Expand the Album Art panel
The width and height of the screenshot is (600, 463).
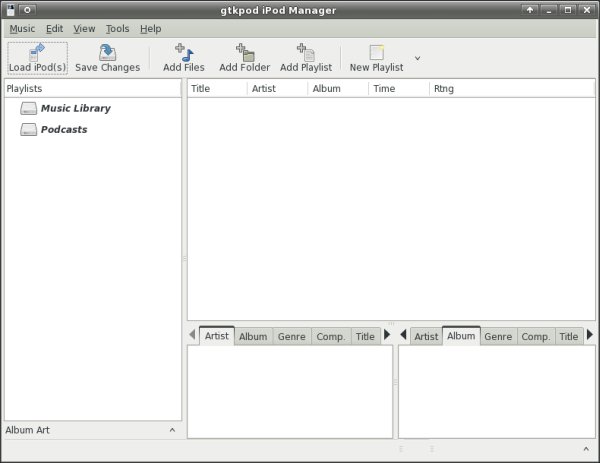click(x=172, y=430)
